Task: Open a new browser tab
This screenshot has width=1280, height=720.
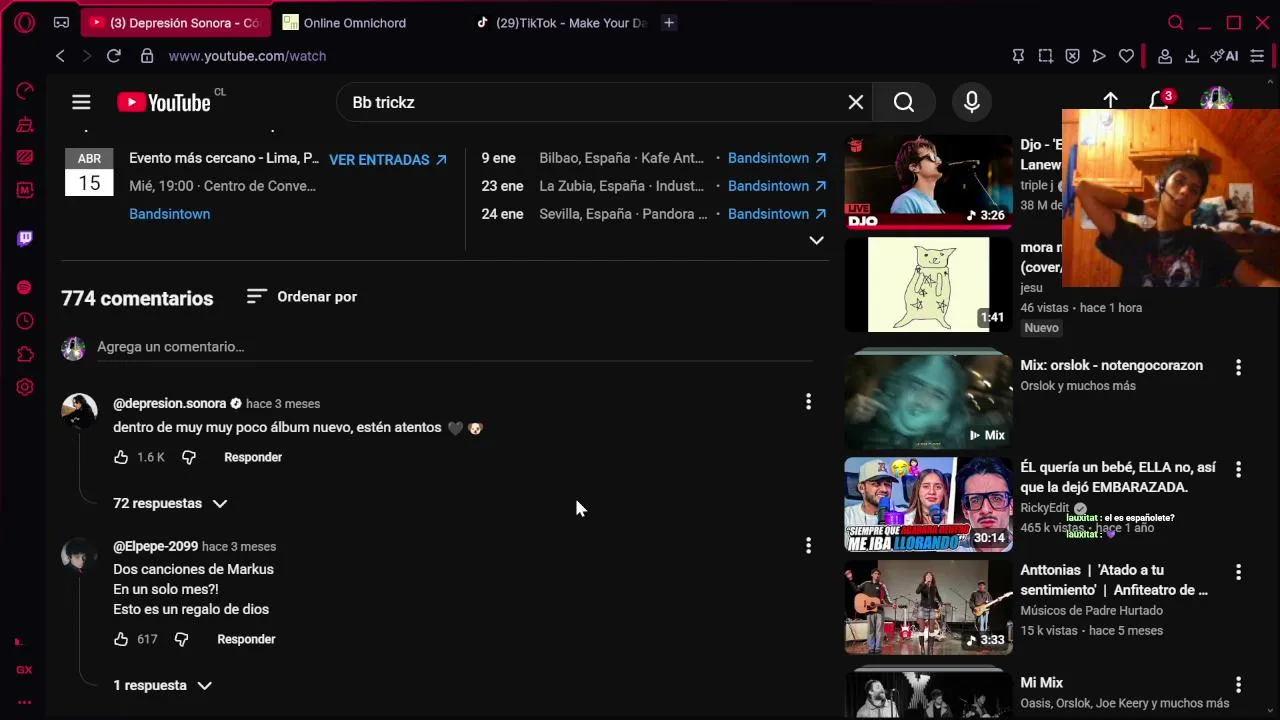Action: [669, 22]
